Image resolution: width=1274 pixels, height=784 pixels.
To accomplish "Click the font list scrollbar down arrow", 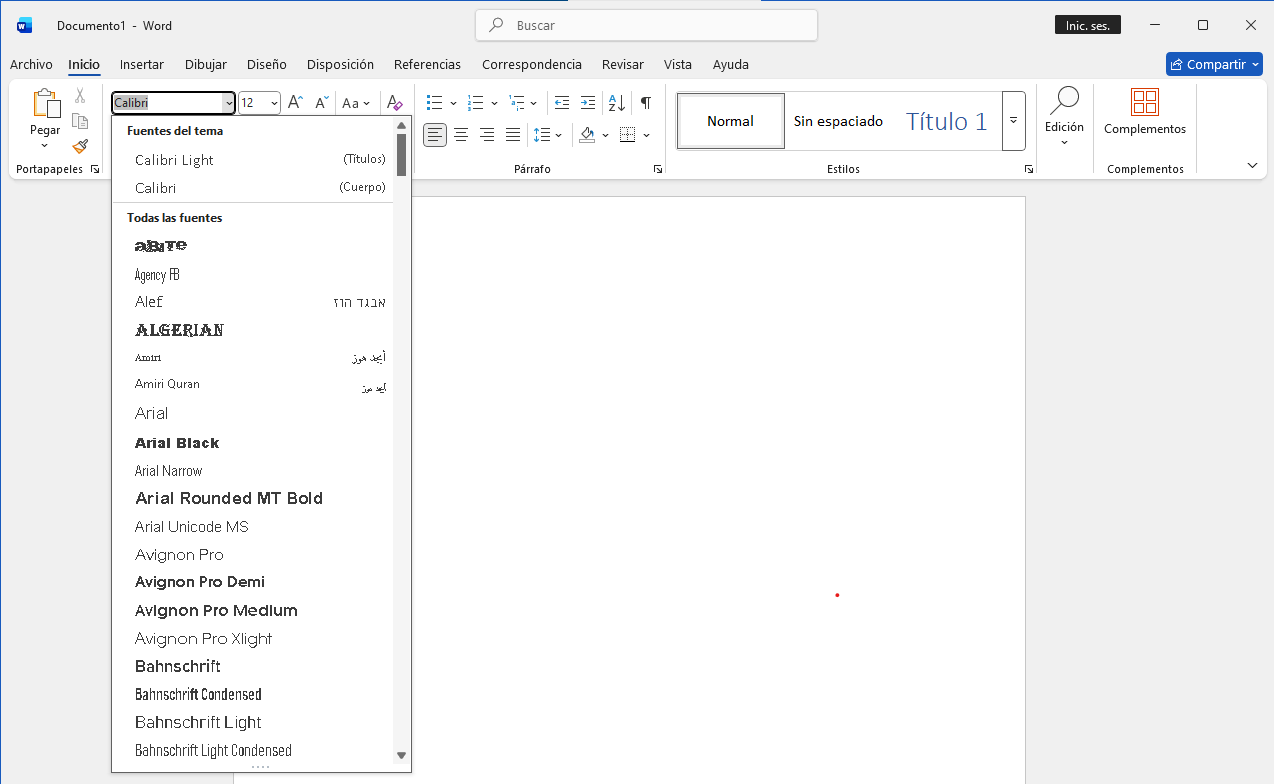I will click(401, 756).
